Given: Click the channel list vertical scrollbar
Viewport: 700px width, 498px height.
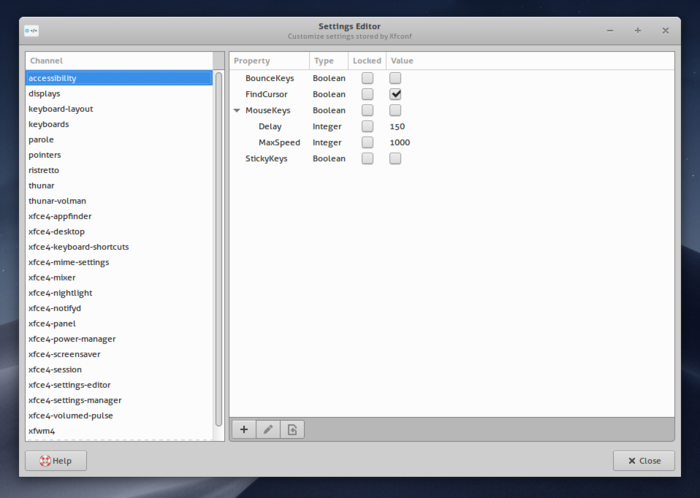Looking at the screenshot, I should [219, 249].
